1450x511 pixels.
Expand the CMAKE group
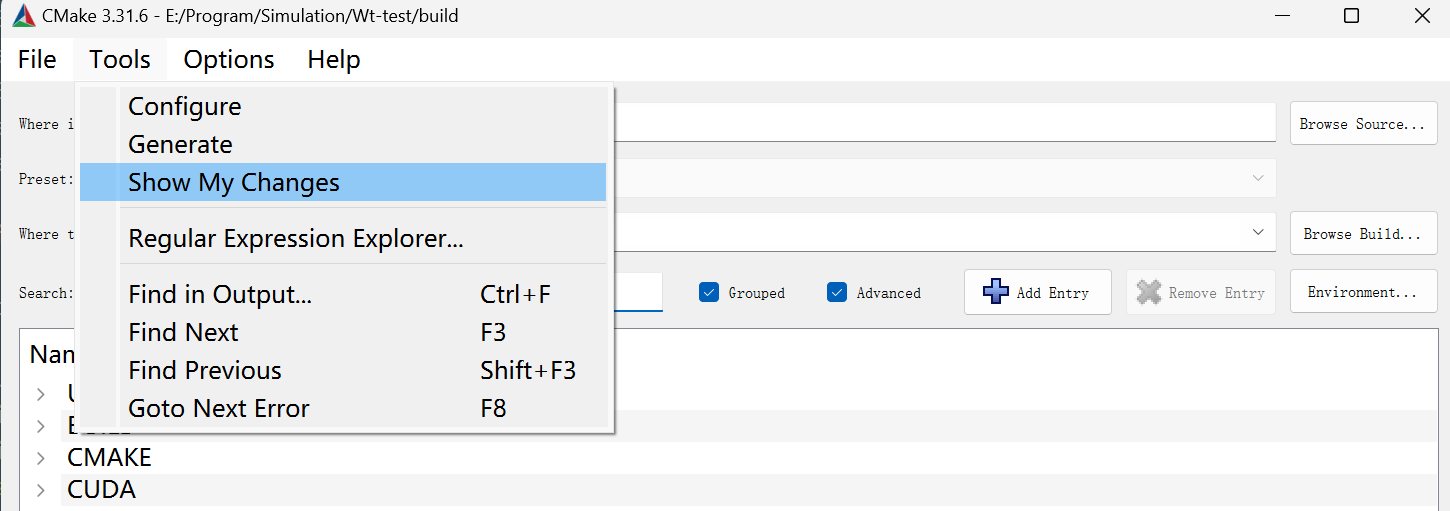point(41,458)
